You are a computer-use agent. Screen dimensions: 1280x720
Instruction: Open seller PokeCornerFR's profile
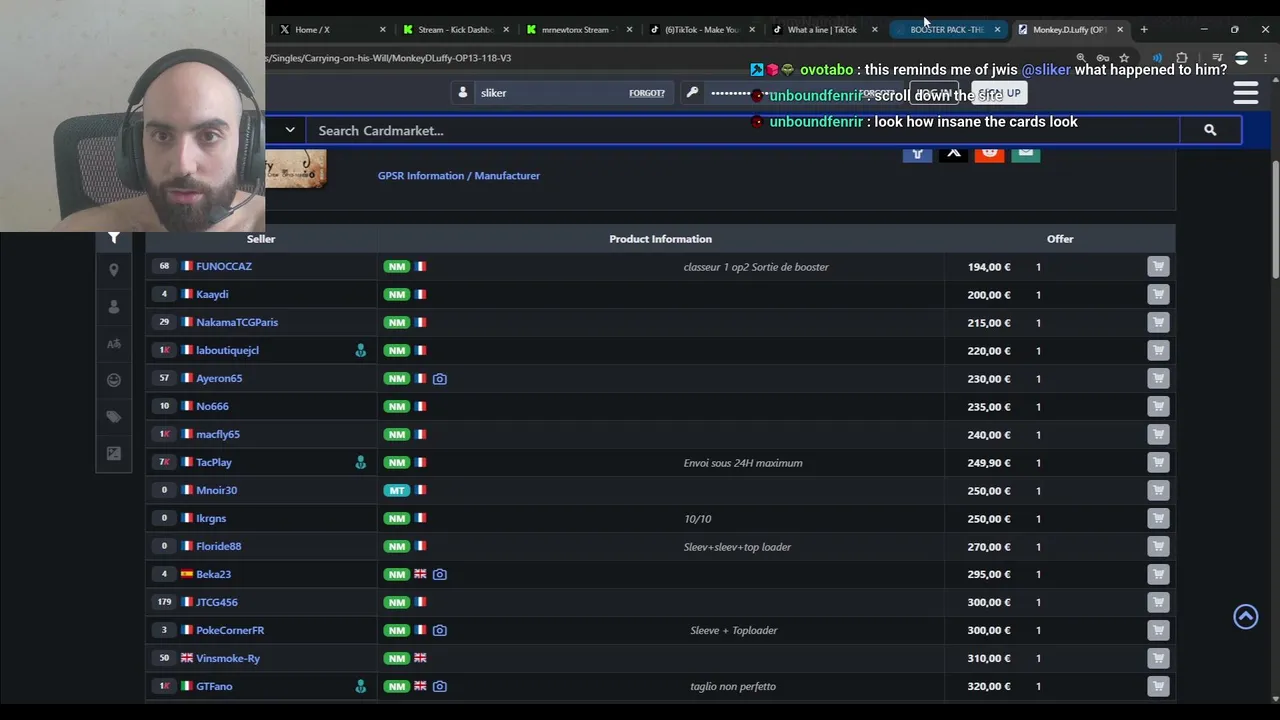[x=230, y=630]
